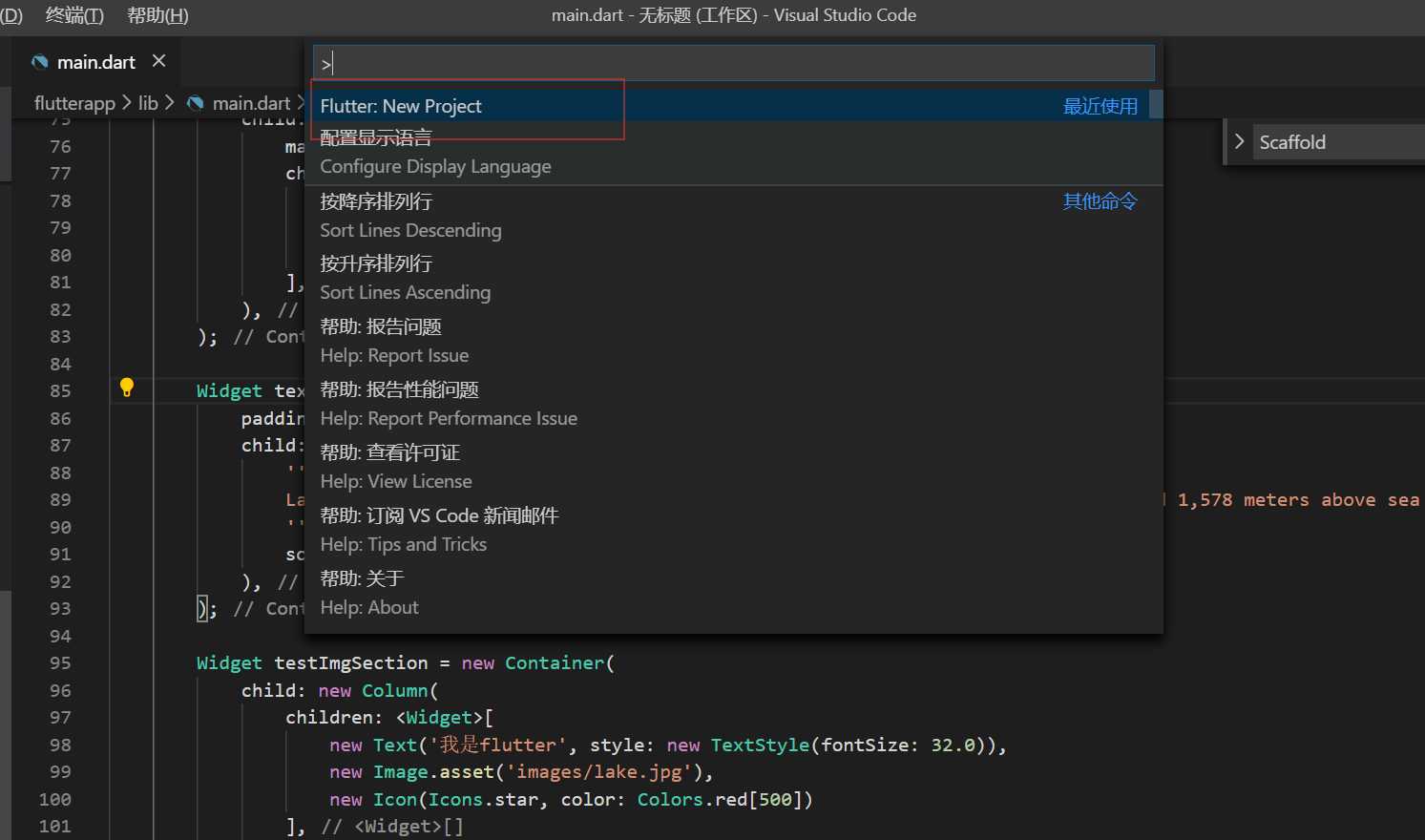
Task: Click the command palette scrollbar thumb
Action: (1156, 104)
